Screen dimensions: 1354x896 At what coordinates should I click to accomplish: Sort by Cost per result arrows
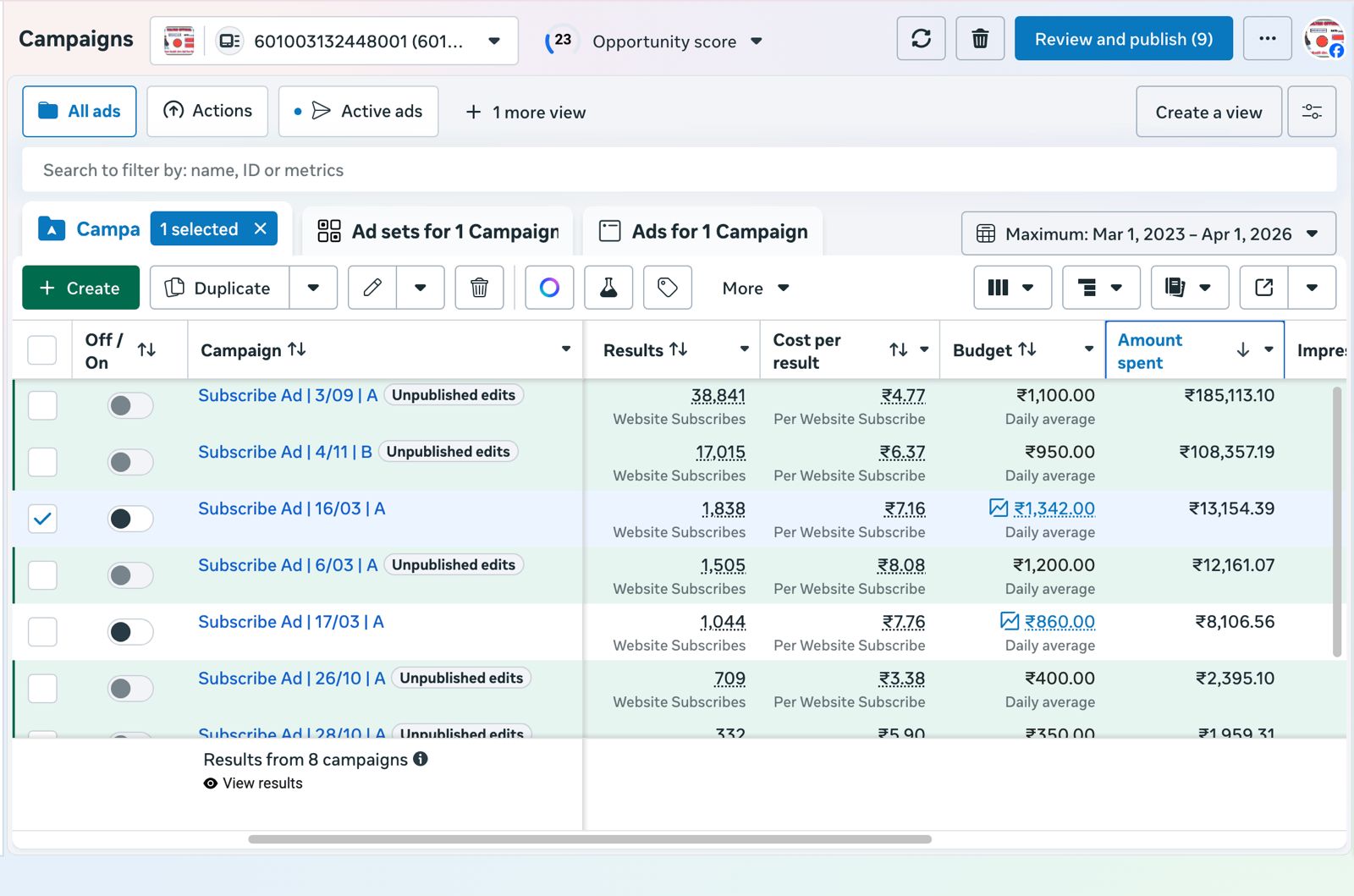click(899, 349)
